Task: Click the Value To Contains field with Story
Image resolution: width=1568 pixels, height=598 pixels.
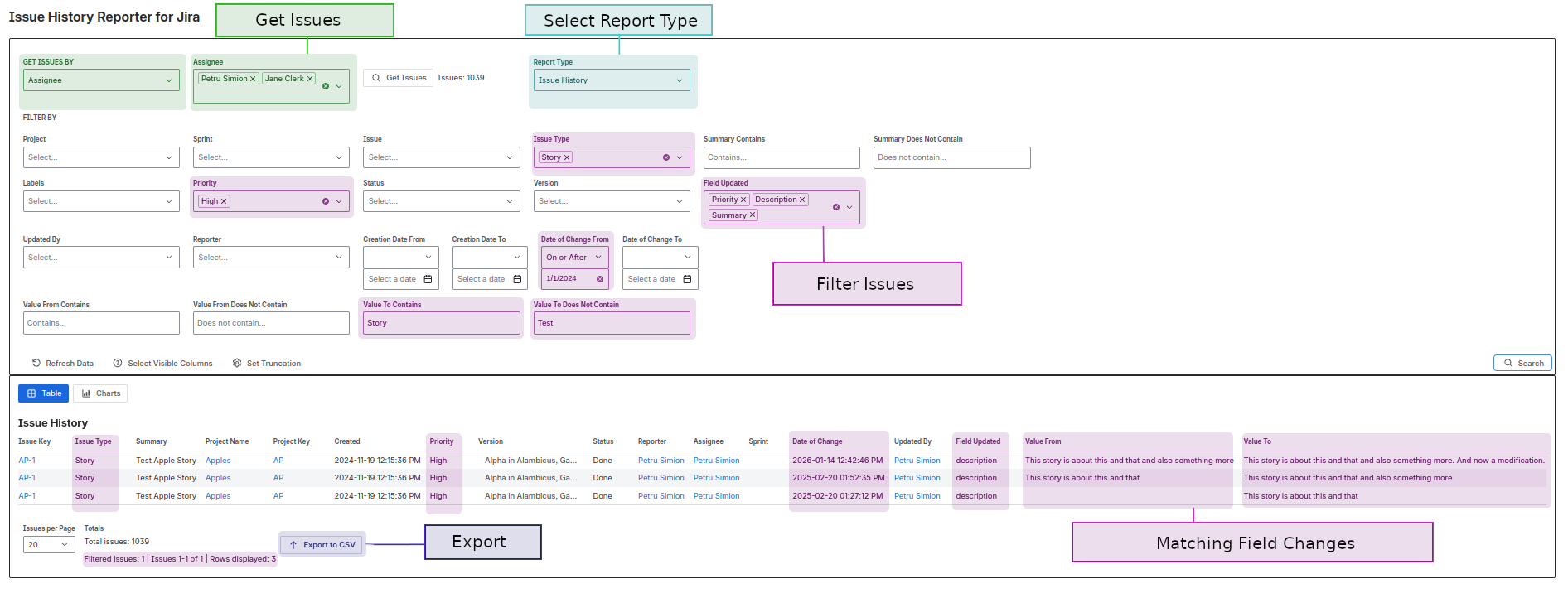Action: pos(441,323)
